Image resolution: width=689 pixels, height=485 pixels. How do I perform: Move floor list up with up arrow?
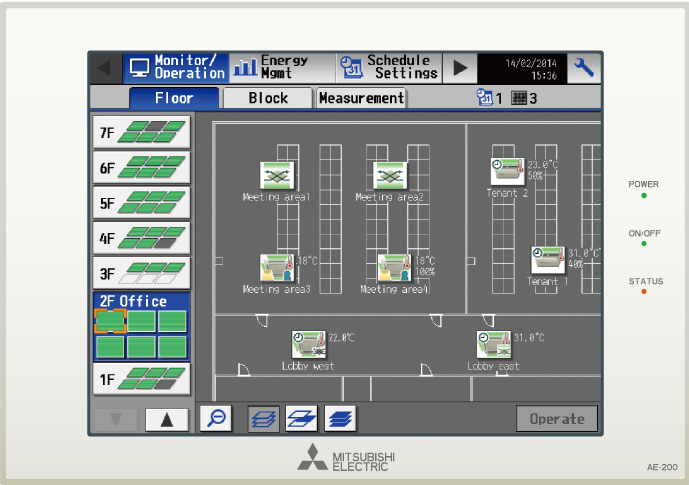[x=167, y=420]
